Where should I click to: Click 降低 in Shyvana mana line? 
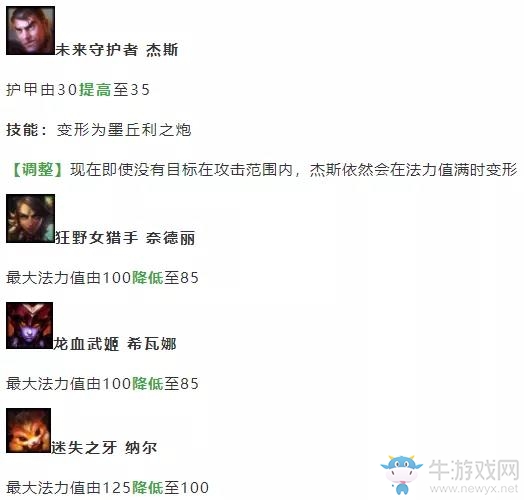pyautogui.click(x=148, y=383)
